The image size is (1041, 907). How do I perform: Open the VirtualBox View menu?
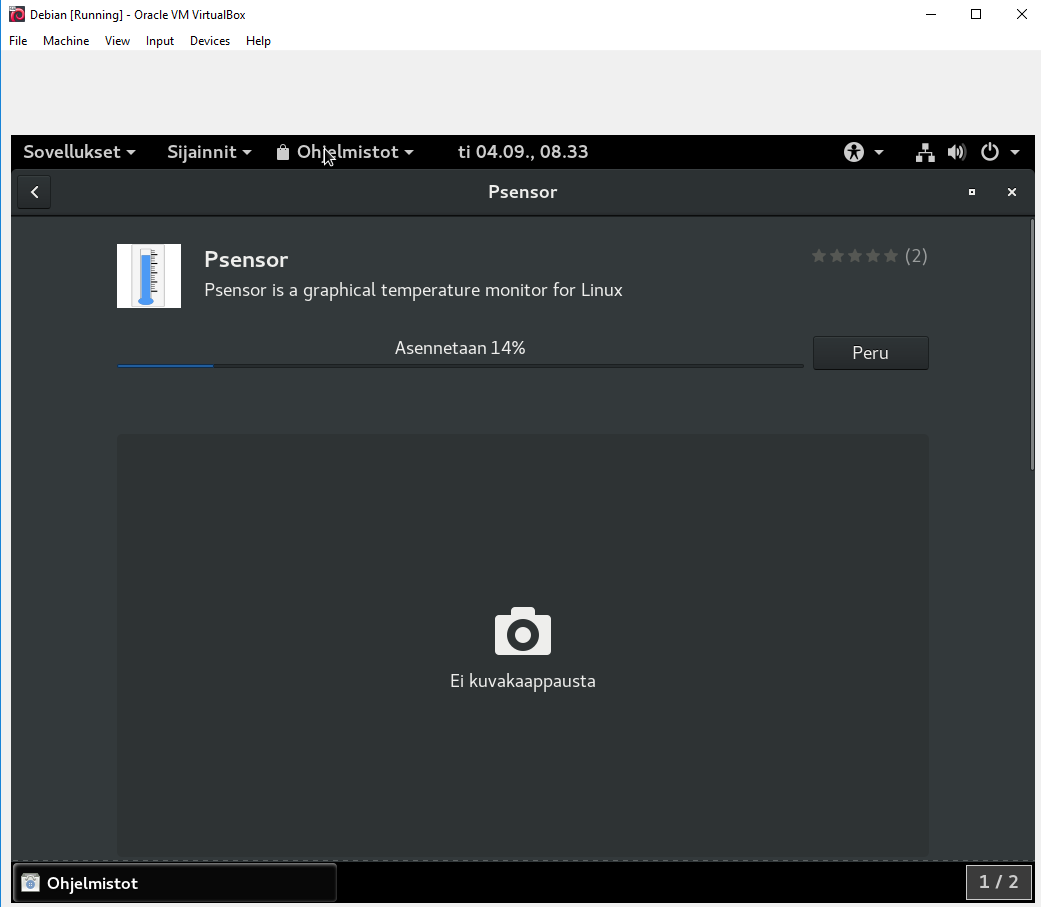[x=117, y=41]
